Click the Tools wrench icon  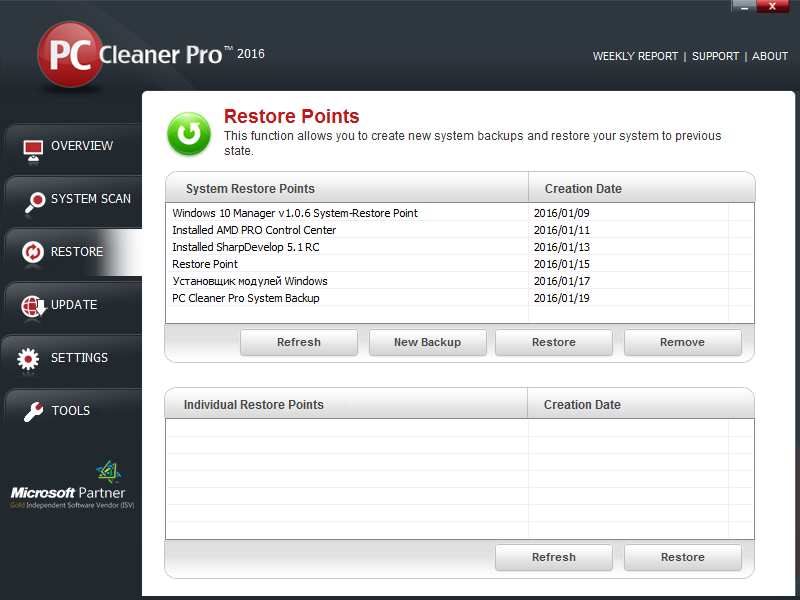34,412
